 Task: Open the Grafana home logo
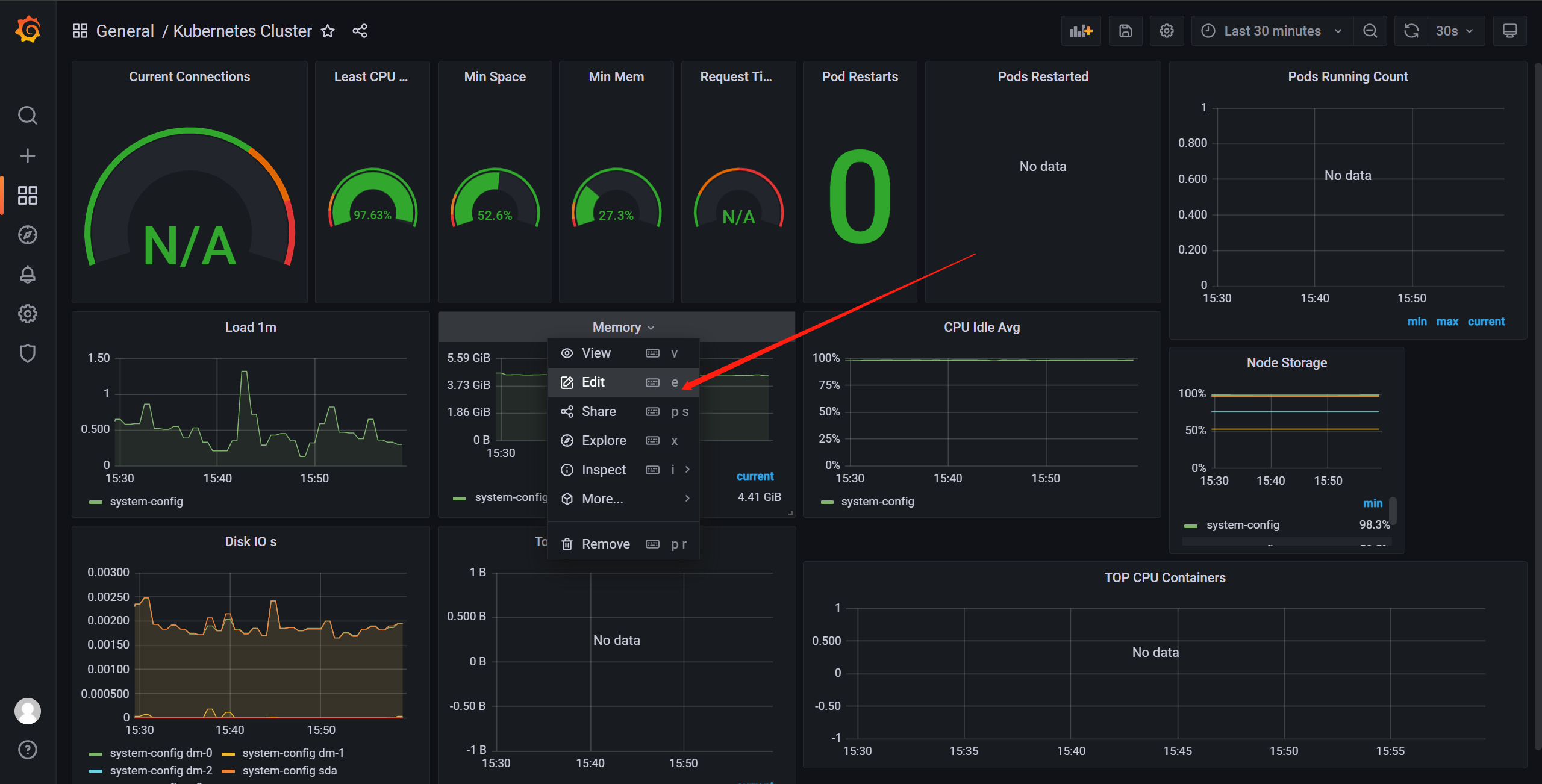(28, 30)
